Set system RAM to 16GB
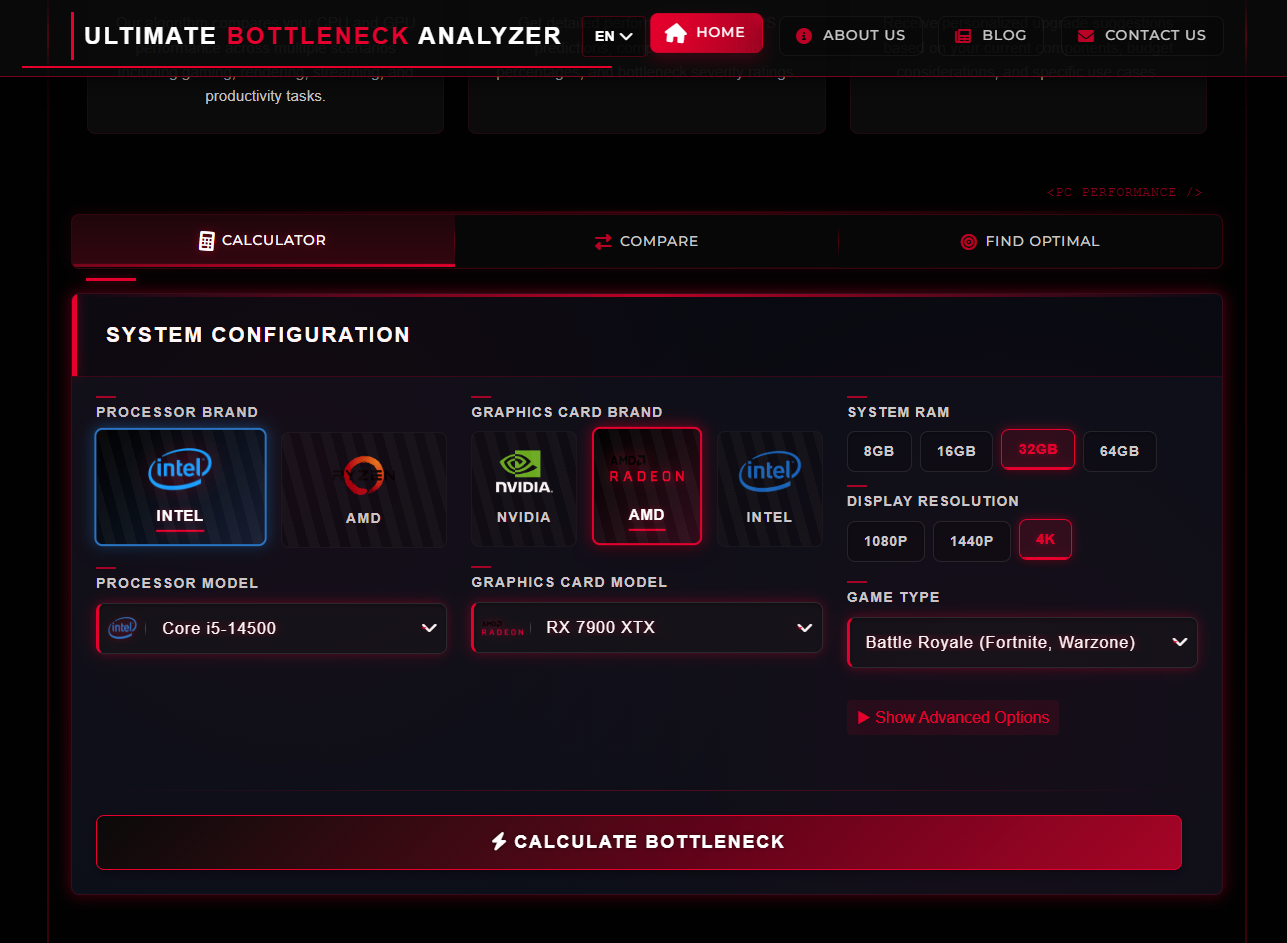Screen dimensions: 1287x943 click(x=956, y=451)
